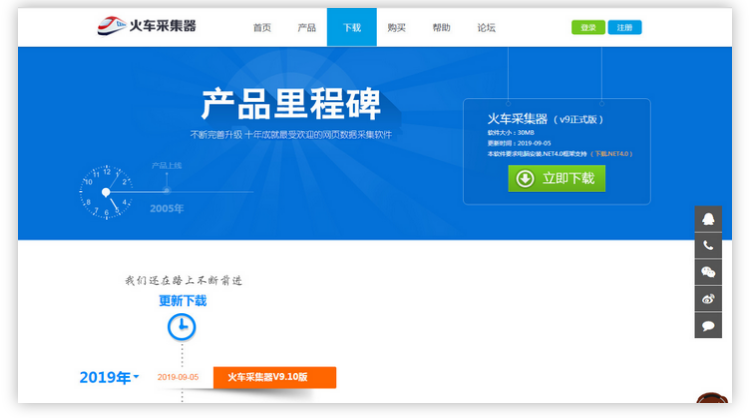Image resolution: width=750 pixels, height=418 pixels.
Task: Open WeChat icon in side panel
Action: point(708,272)
